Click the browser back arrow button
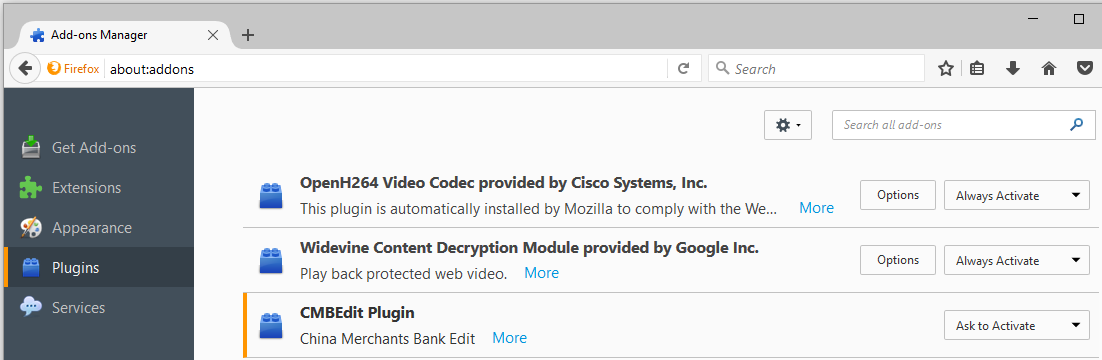The image size is (1102, 360). 25,68
